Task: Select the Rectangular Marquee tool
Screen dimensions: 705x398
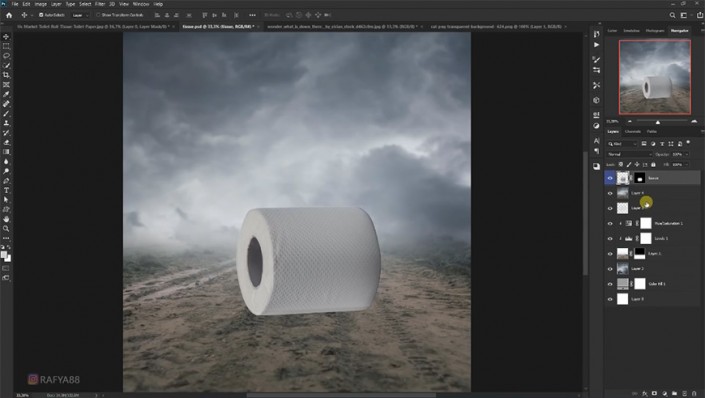Action: [6, 46]
